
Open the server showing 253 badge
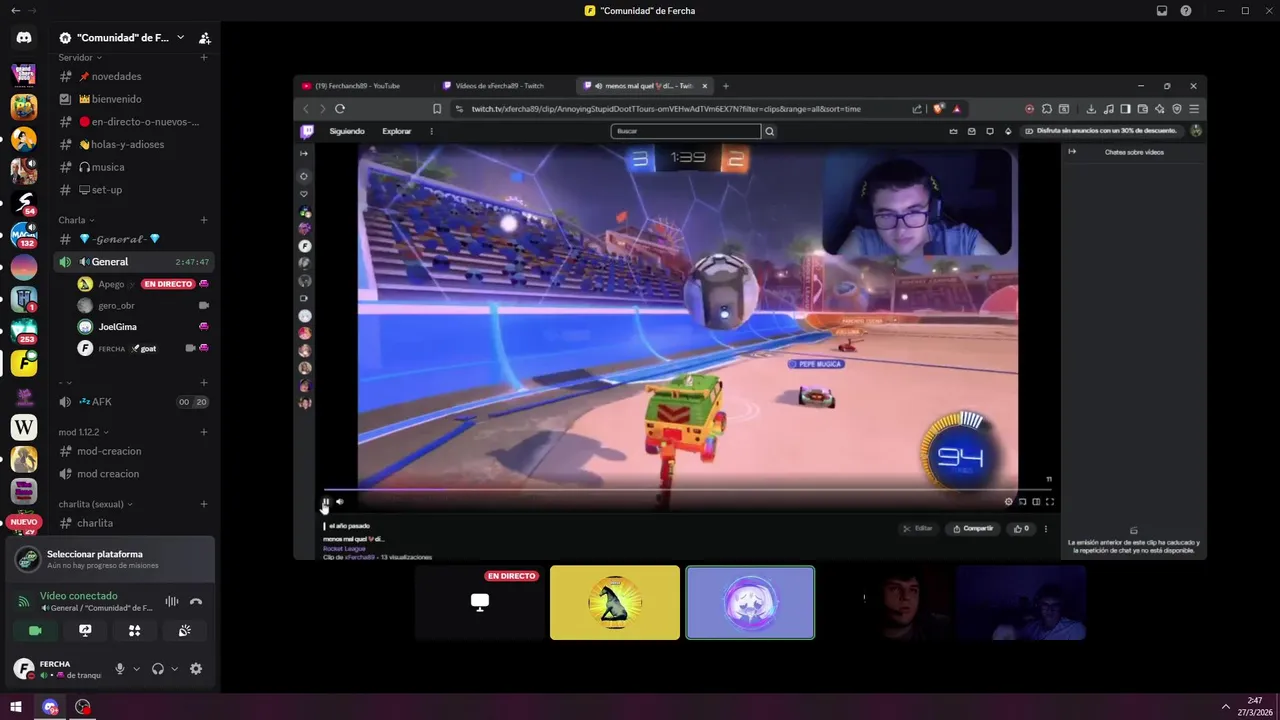coord(24,331)
